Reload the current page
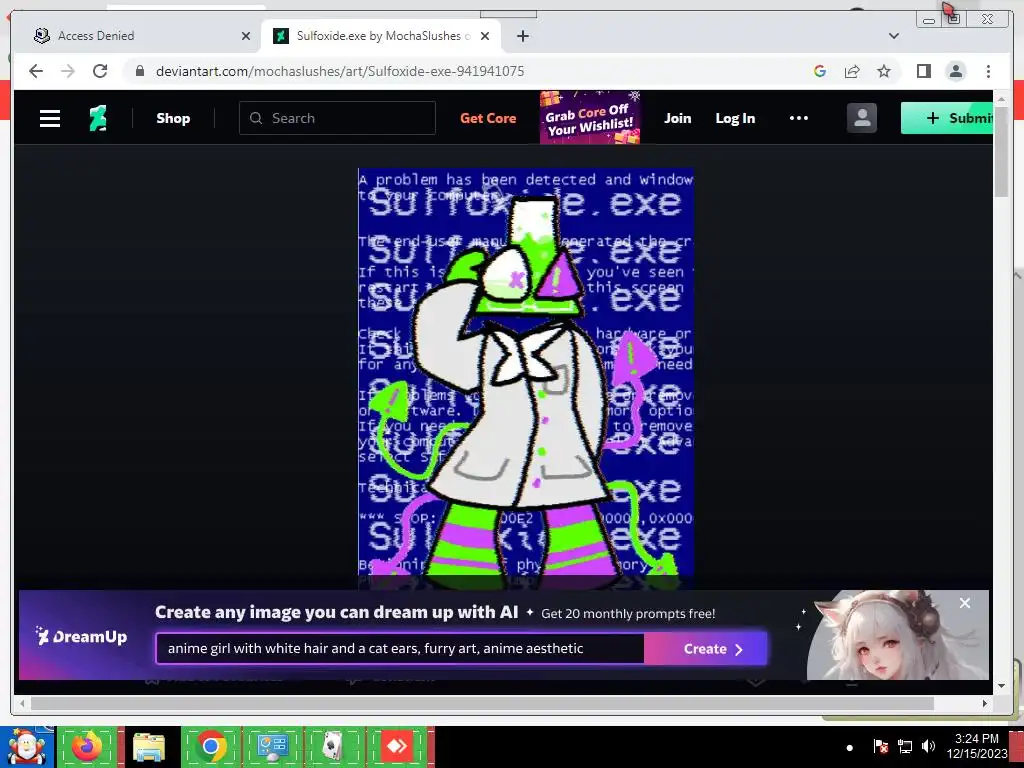The image size is (1024, 768). pos(100,71)
